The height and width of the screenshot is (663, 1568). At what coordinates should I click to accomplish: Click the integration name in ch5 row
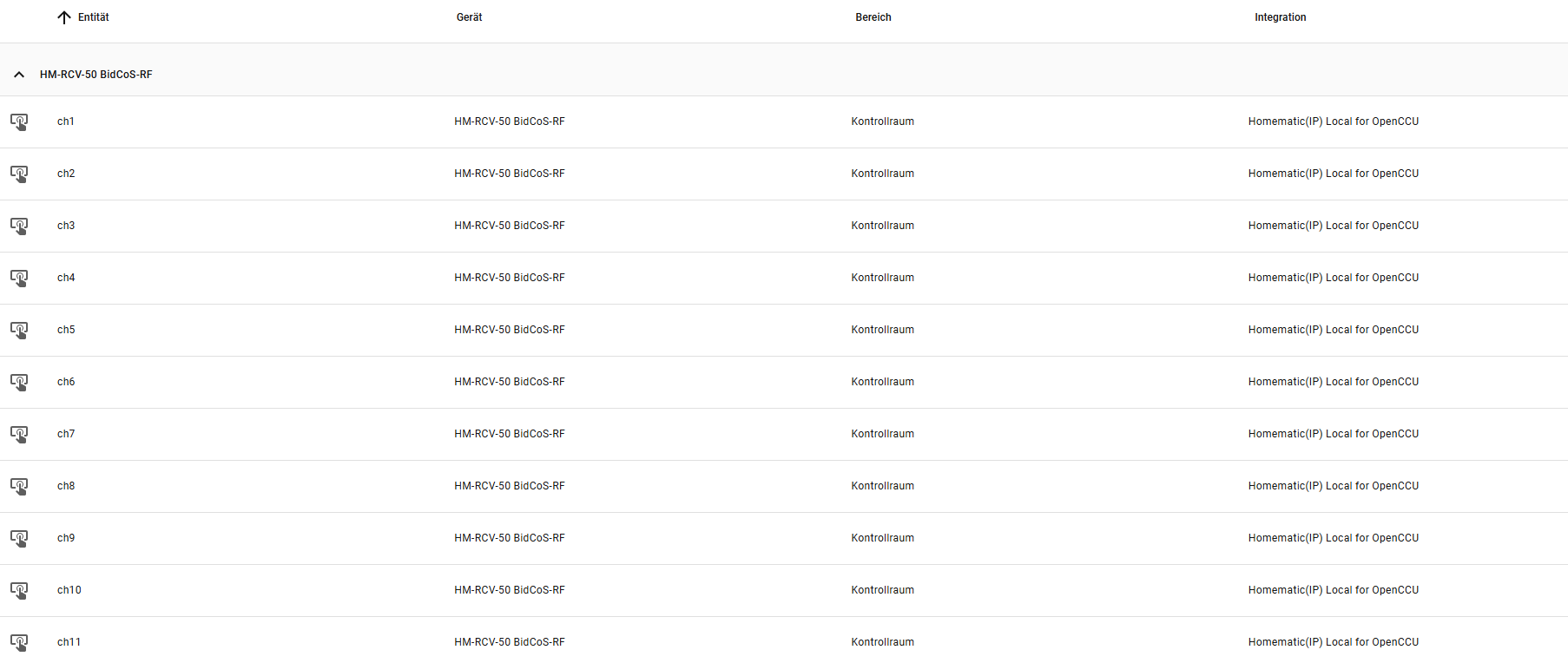[1333, 330]
